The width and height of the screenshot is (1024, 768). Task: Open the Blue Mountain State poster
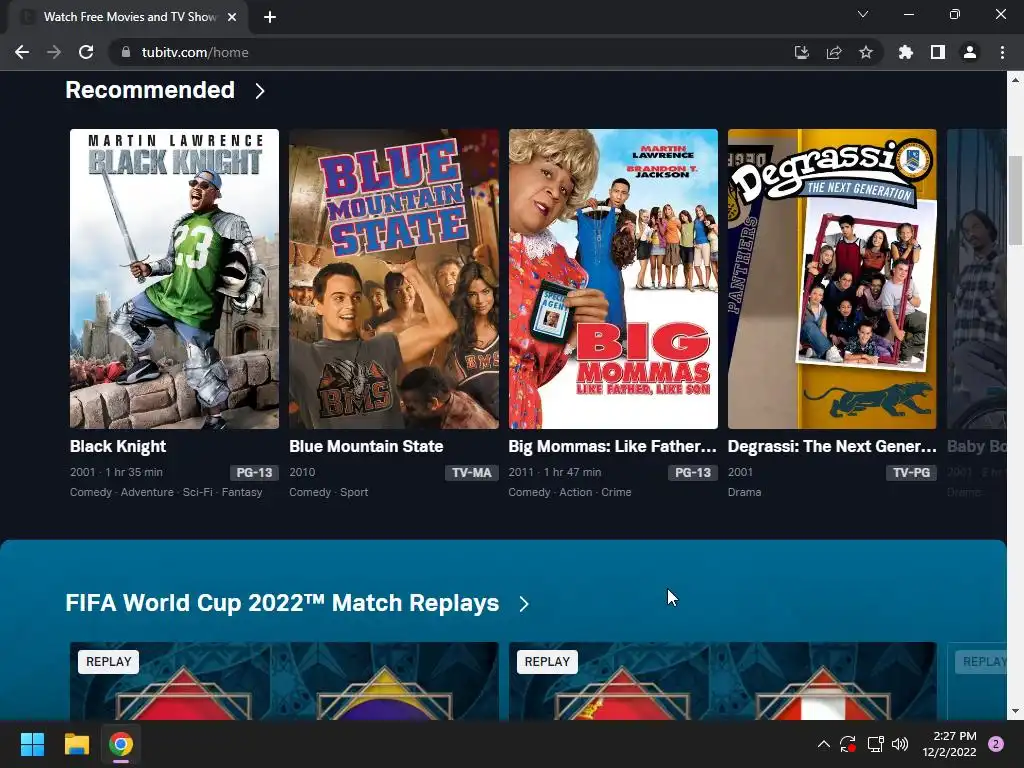tap(394, 279)
